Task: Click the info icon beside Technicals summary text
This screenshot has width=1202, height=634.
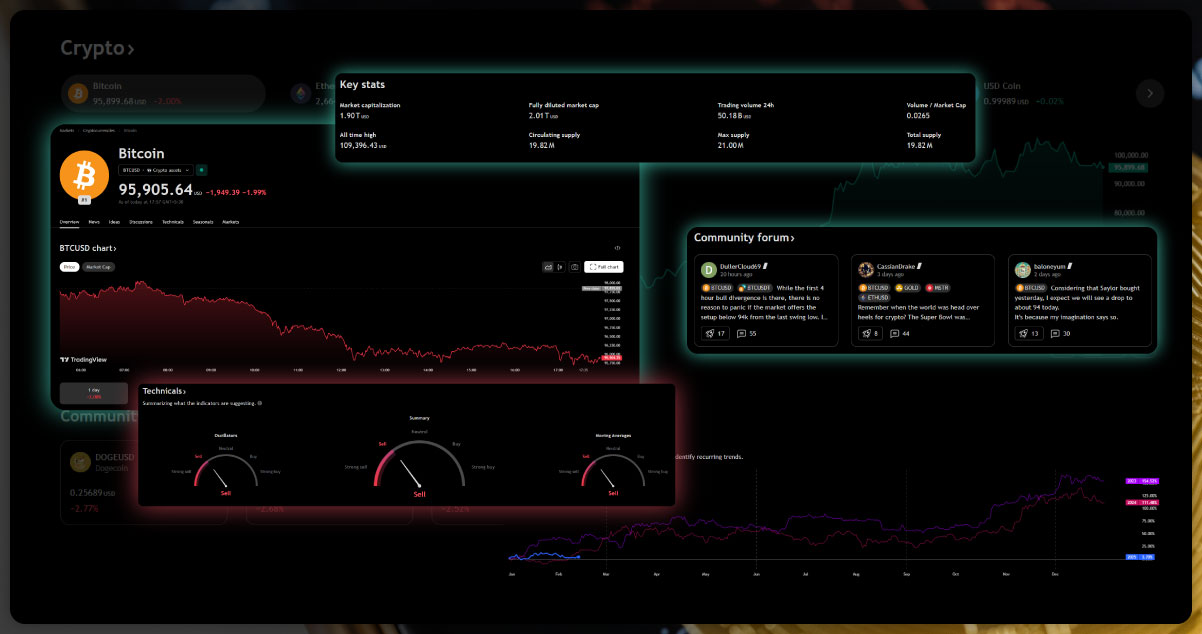Action: tap(260, 403)
